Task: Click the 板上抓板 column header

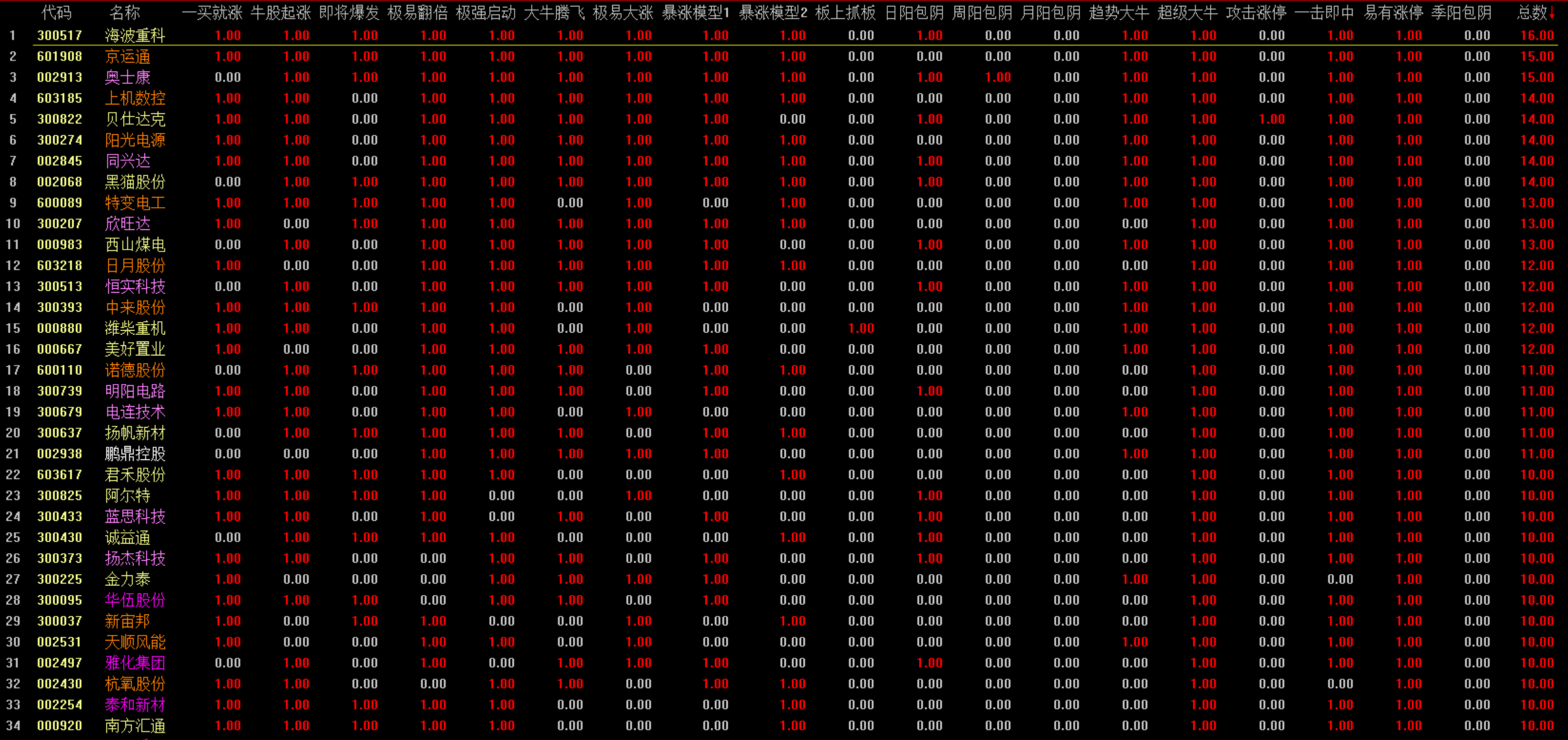Action: 845,13
